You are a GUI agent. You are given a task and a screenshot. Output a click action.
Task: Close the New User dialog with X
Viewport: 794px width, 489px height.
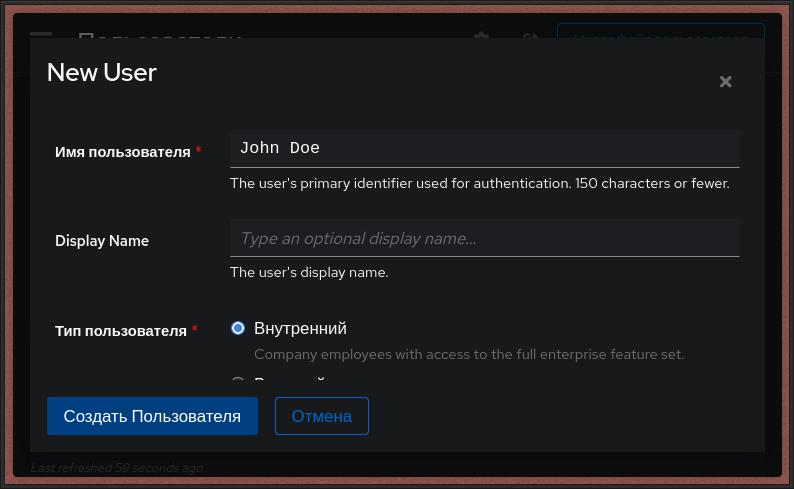click(726, 82)
